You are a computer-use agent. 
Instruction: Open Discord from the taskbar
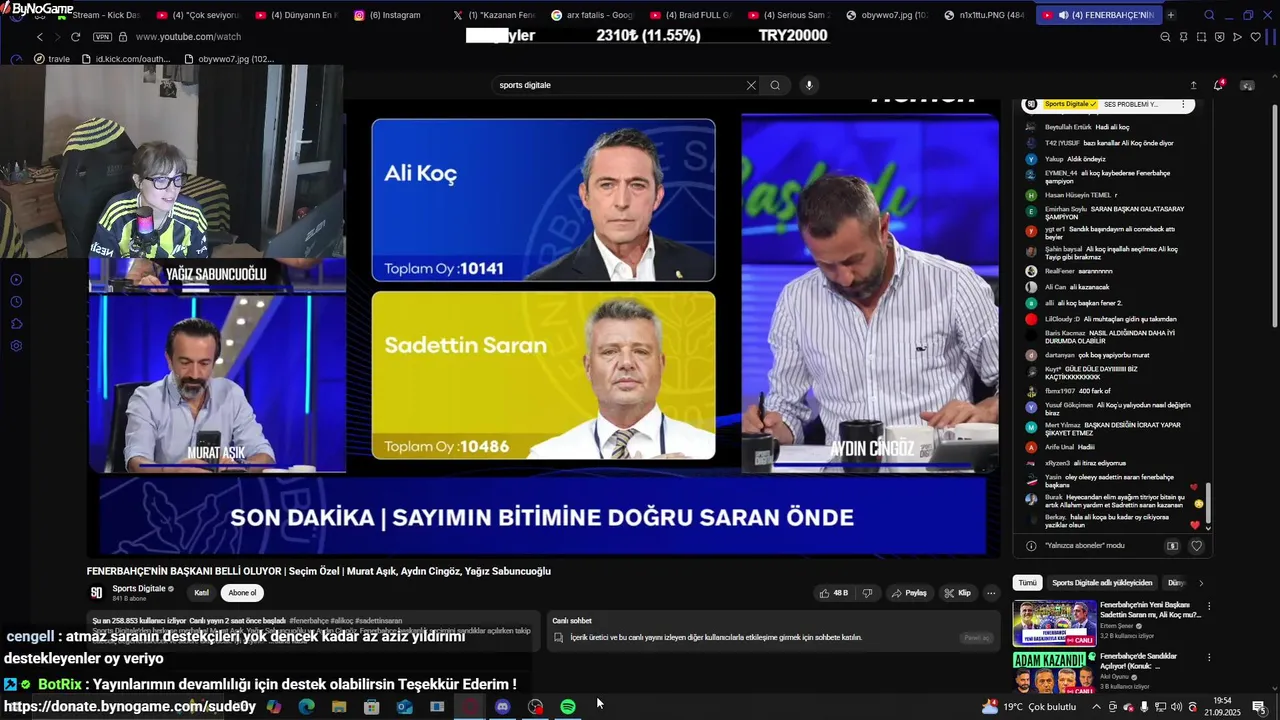click(502, 707)
